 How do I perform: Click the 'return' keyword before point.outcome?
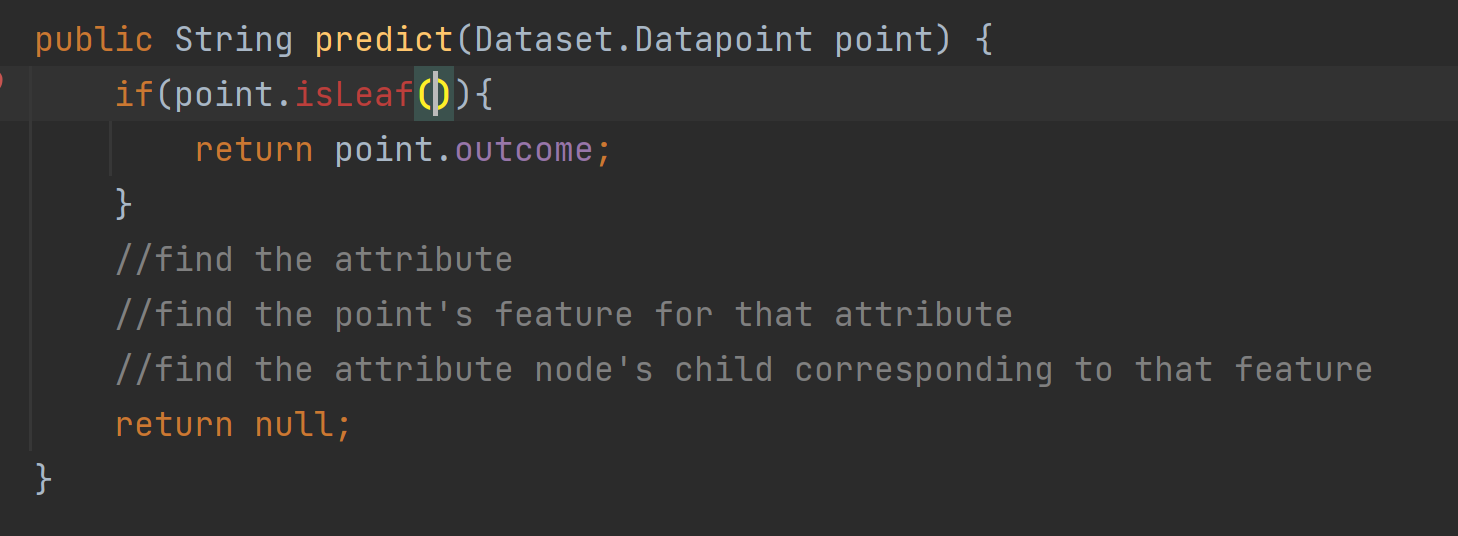tap(254, 150)
